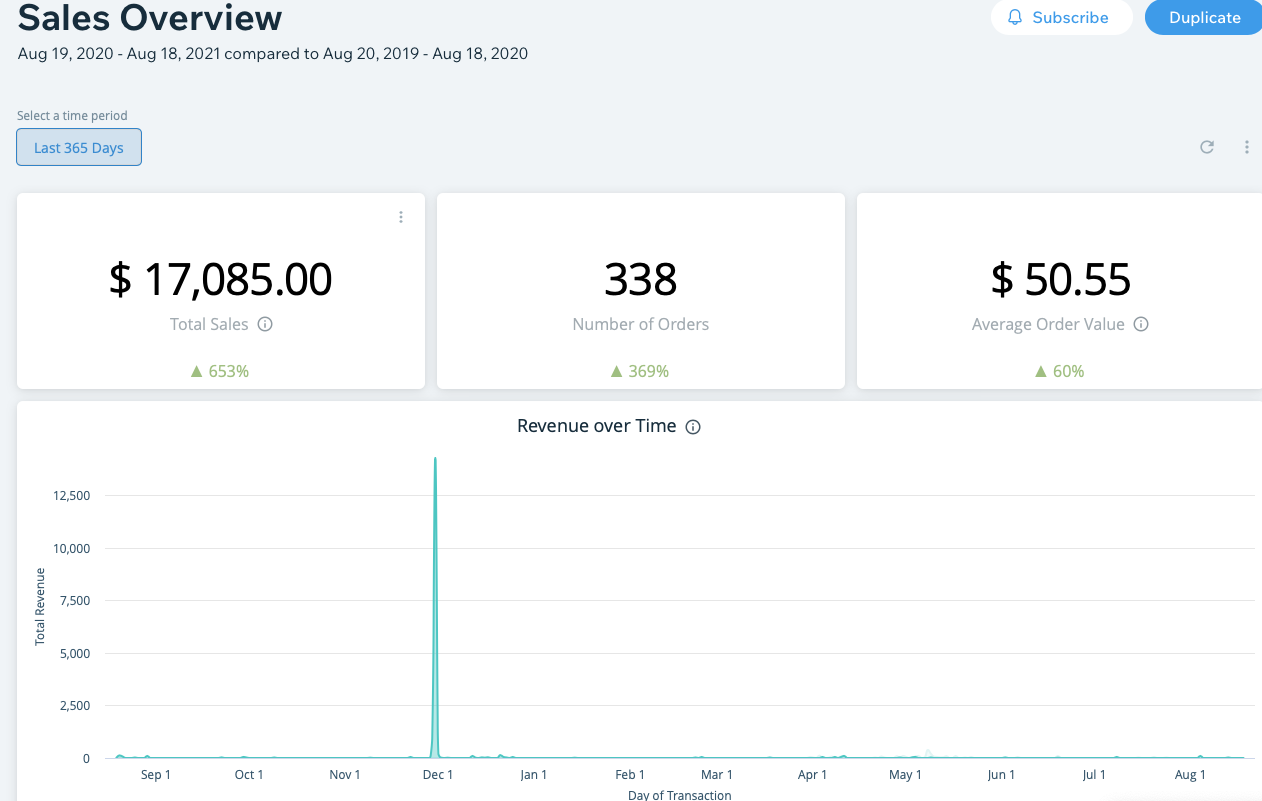This screenshot has width=1262, height=801.
Task: Click the Dec 1 axis label
Action: pos(438,775)
